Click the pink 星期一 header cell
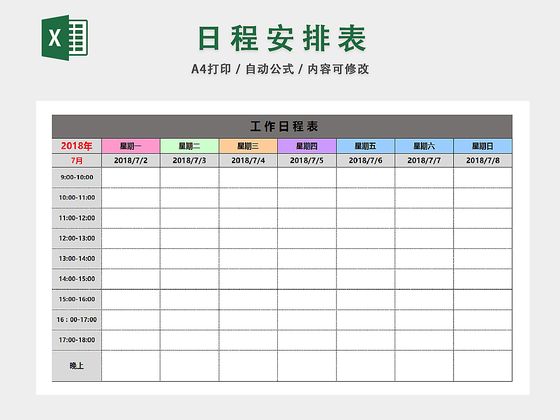Image resolution: width=560 pixels, height=420 pixels. tap(131, 146)
